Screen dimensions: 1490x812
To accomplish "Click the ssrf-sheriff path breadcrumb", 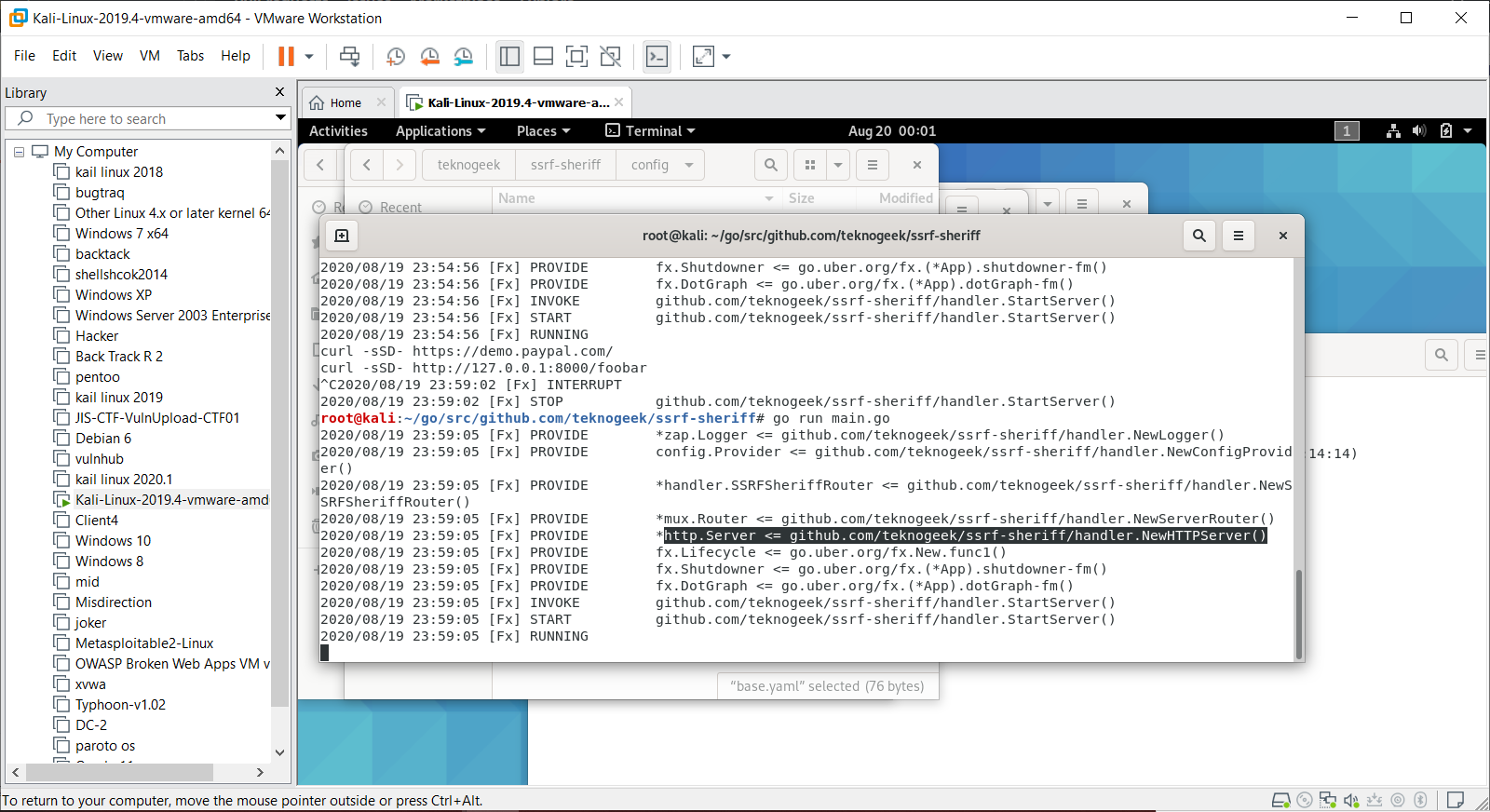I will click(565, 165).
